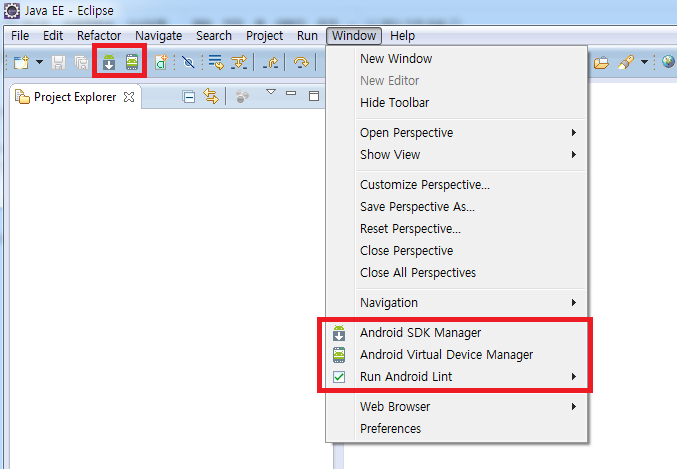
Task: Select Reset Perspective... entry
Action: click(x=457, y=229)
